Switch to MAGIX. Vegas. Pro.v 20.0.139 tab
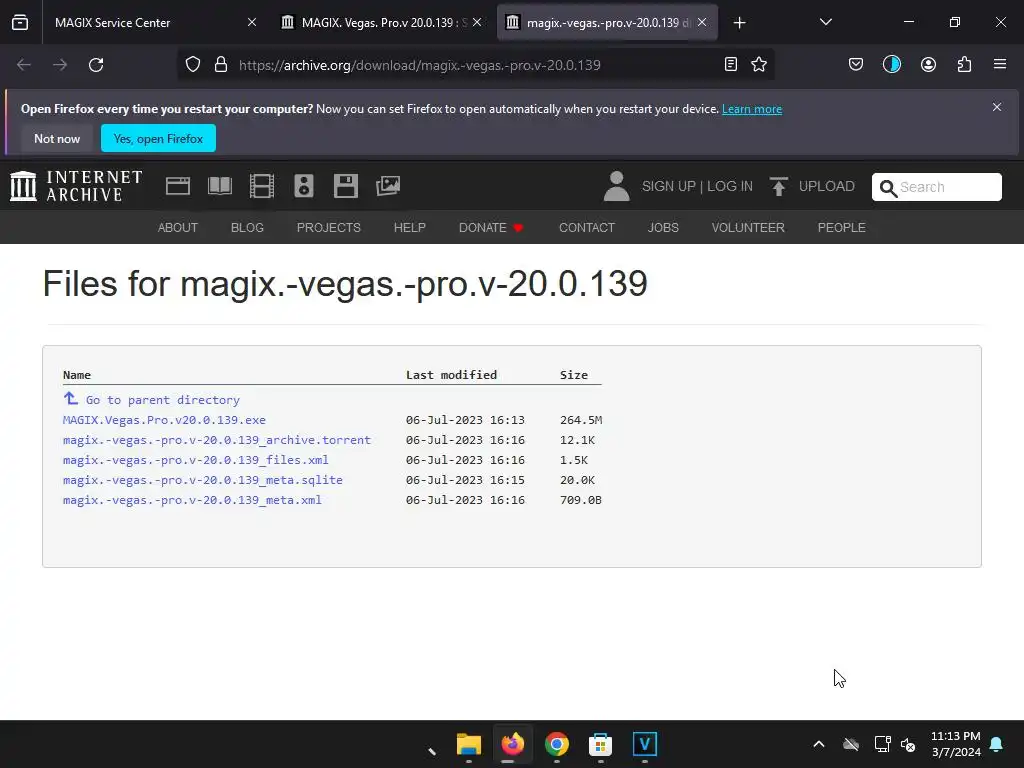Viewport: 1024px width, 768px height. click(381, 22)
